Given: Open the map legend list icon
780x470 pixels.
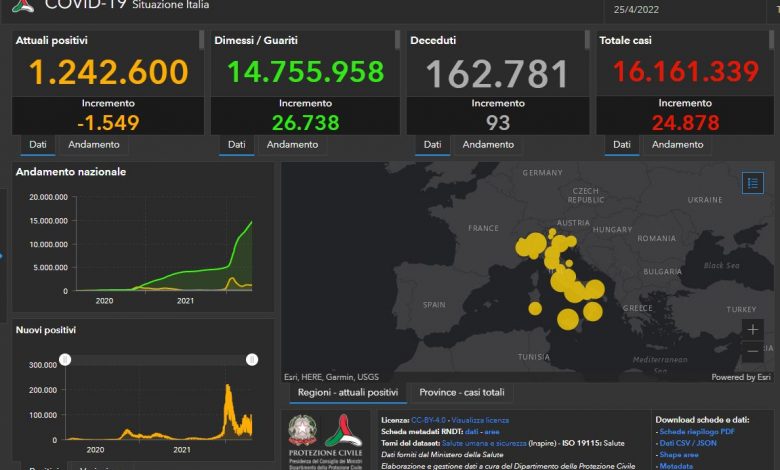Looking at the screenshot, I should point(752,183).
